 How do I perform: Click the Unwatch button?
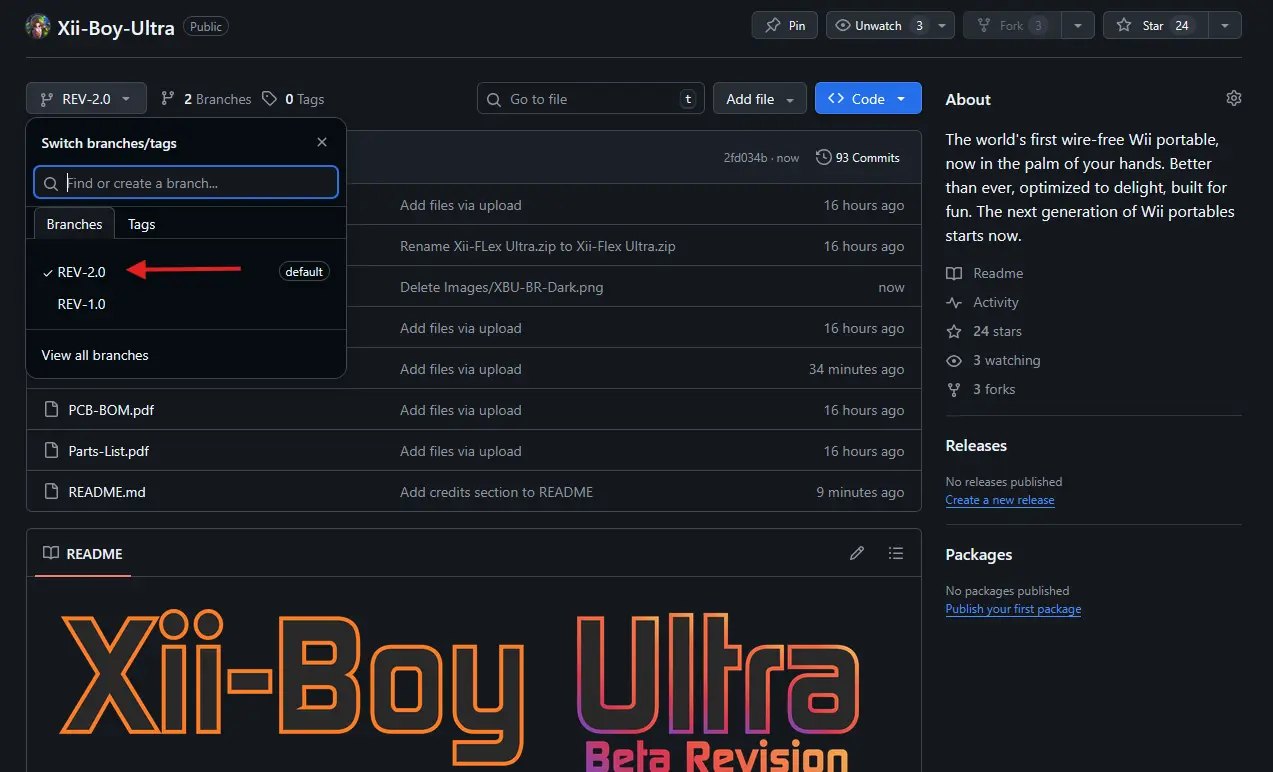pos(881,26)
